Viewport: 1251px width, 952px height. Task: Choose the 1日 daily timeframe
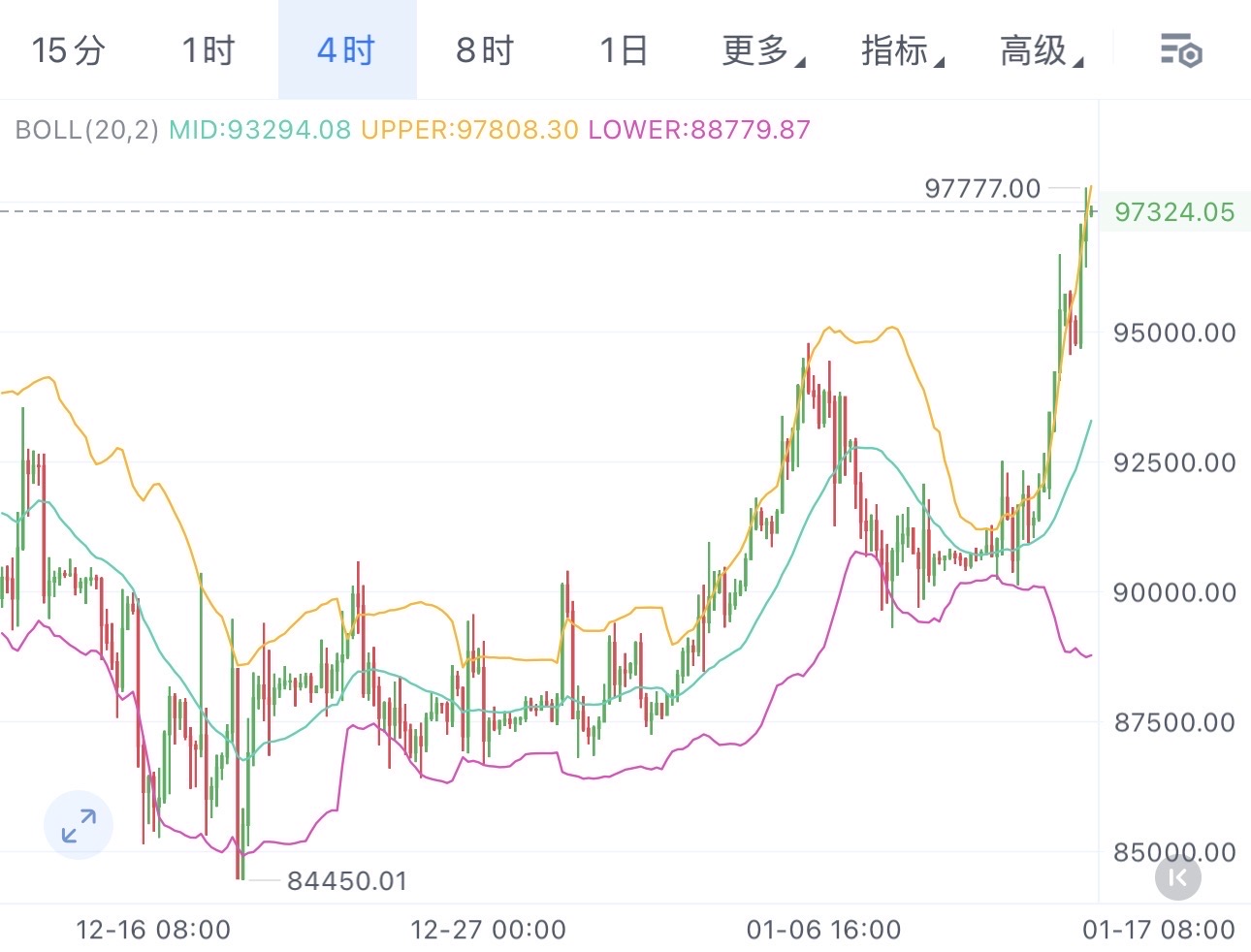tap(624, 50)
